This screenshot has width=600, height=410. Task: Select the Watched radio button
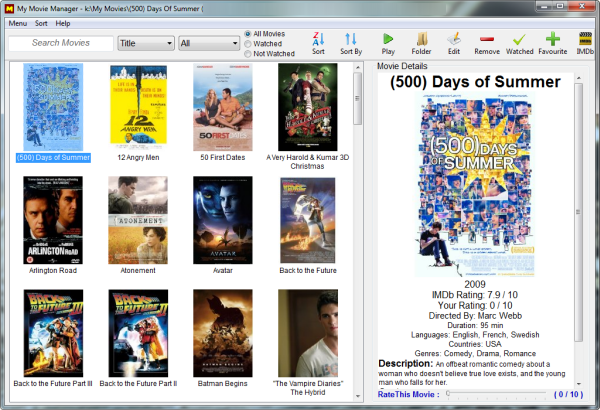(x=248, y=44)
